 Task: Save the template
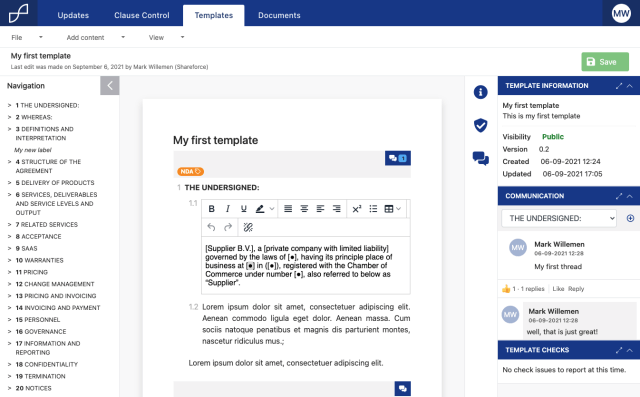(605, 62)
